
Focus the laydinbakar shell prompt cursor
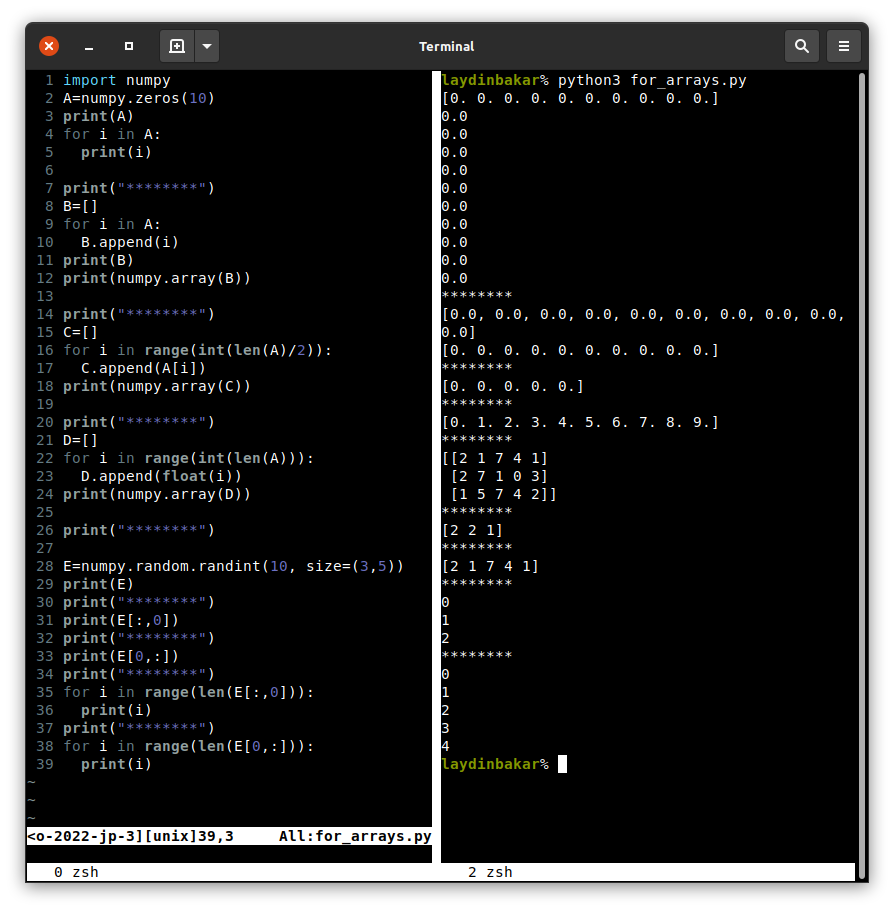click(562, 764)
